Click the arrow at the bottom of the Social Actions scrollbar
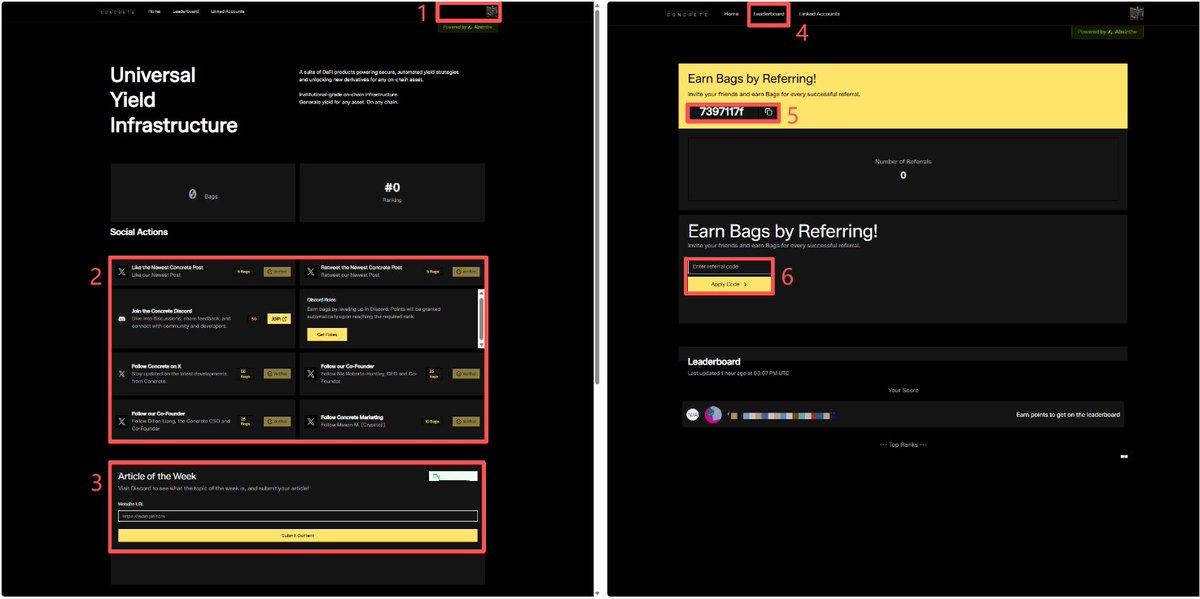This screenshot has height=599, width=1200. coord(481,344)
